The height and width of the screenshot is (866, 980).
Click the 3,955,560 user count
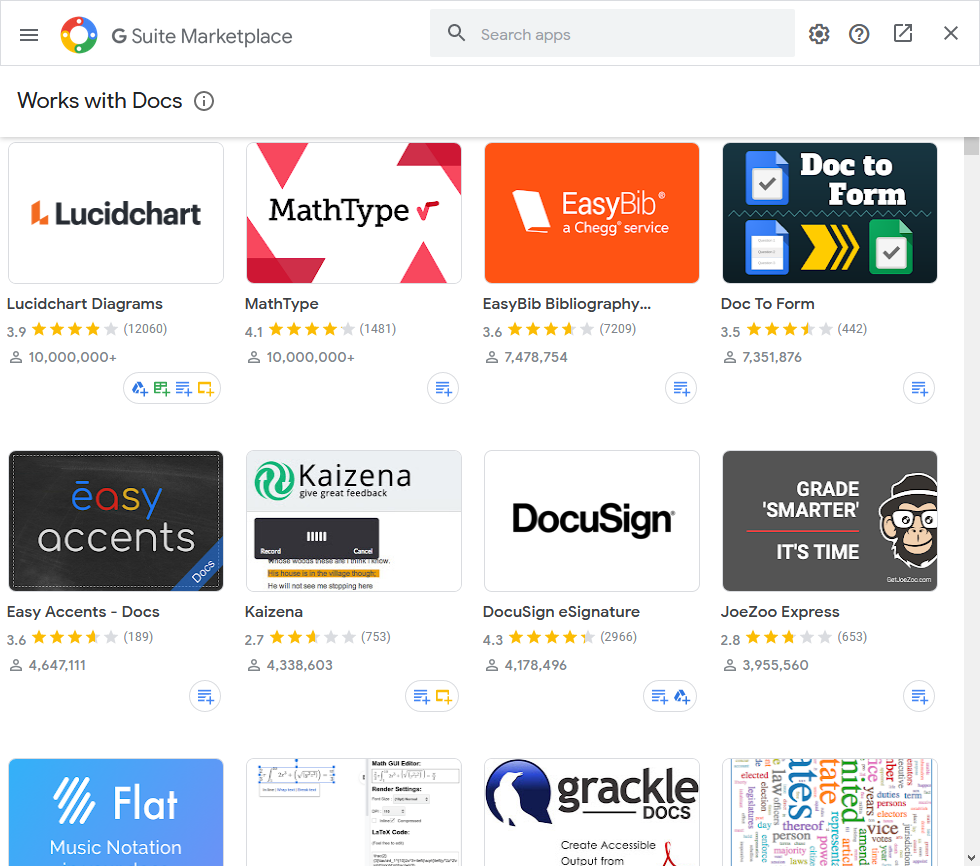click(x=775, y=665)
